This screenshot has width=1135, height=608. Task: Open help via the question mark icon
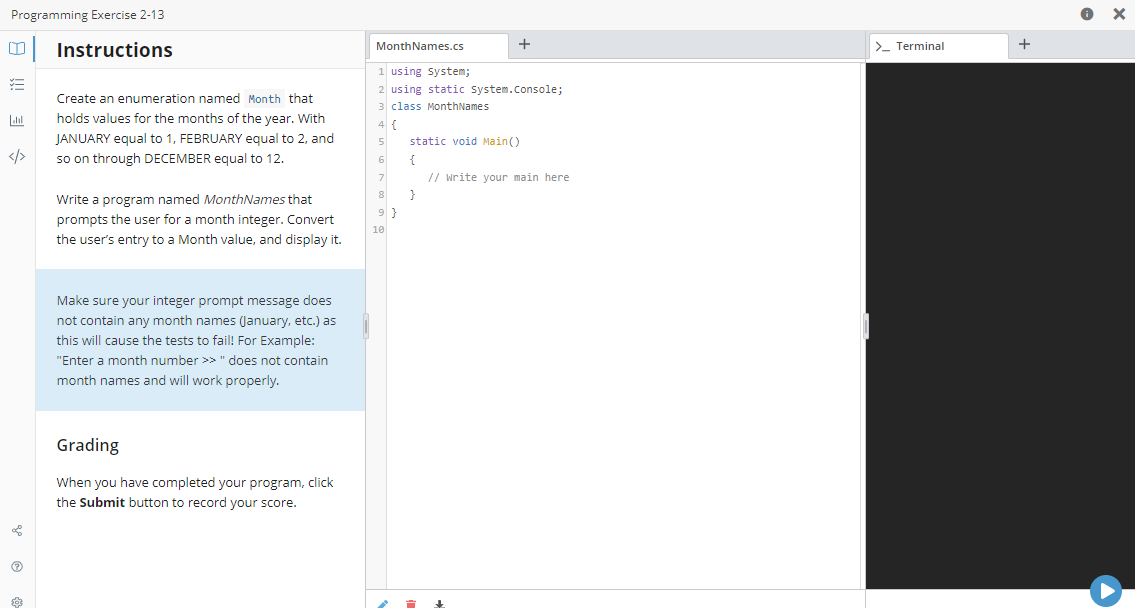(x=17, y=566)
